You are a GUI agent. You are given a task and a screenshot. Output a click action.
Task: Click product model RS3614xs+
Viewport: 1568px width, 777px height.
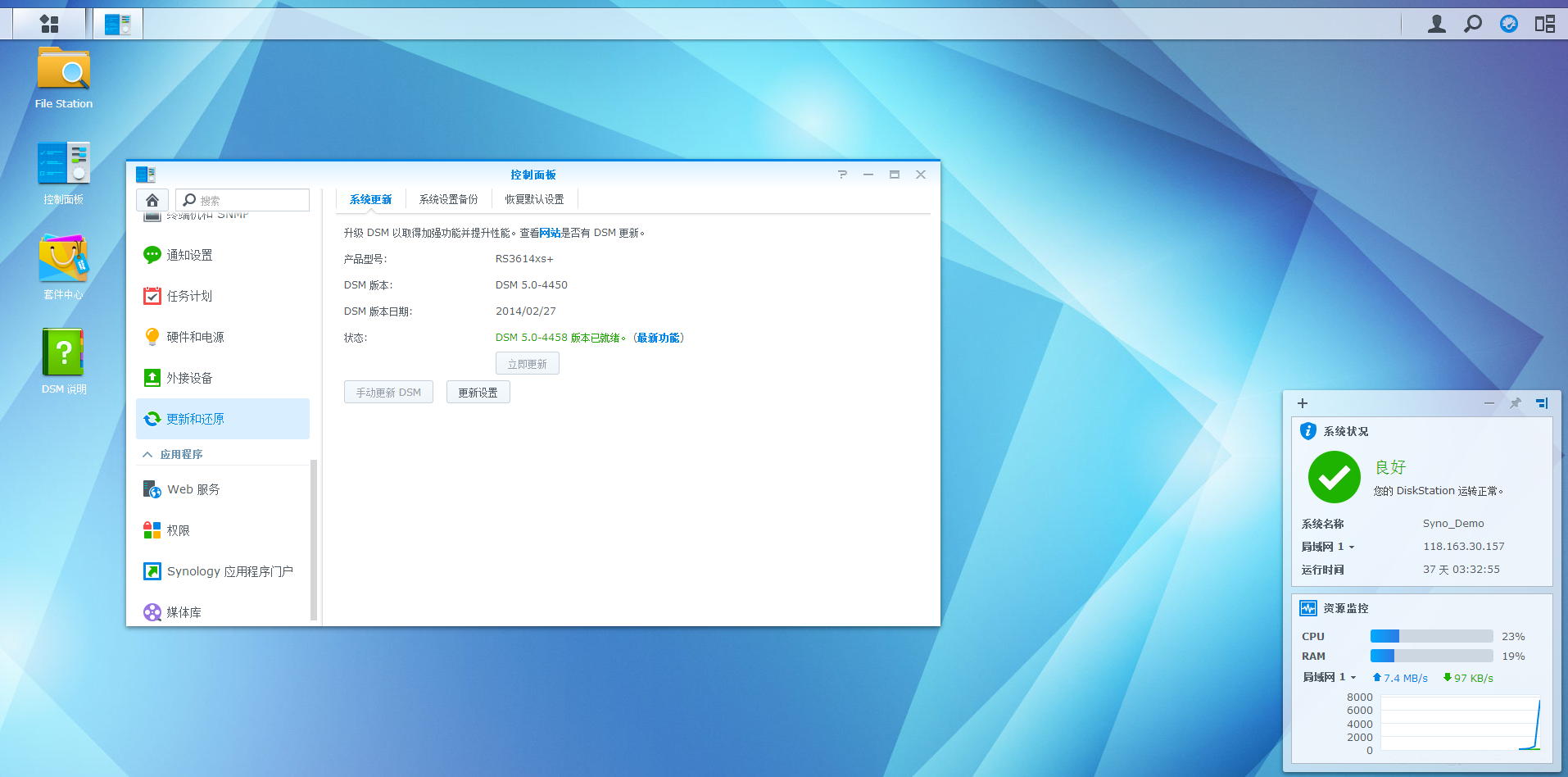click(524, 259)
